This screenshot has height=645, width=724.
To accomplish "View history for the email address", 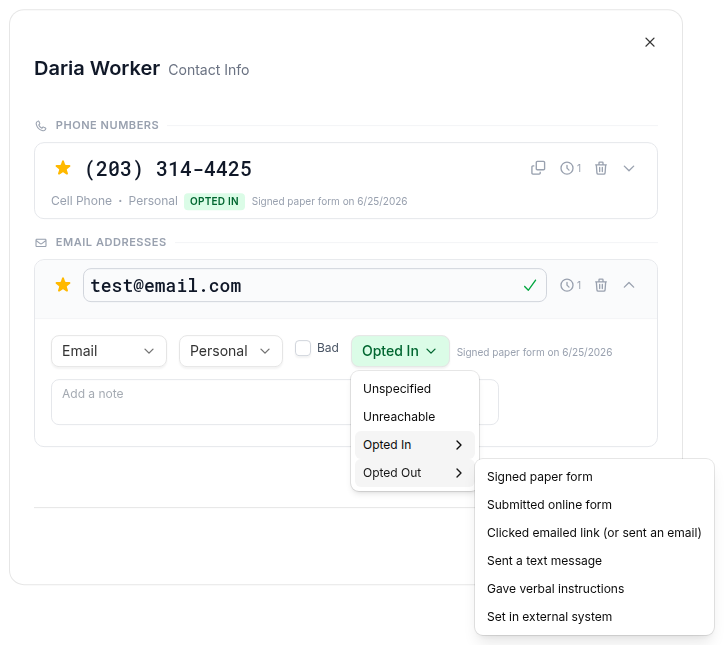I will 570,285.
